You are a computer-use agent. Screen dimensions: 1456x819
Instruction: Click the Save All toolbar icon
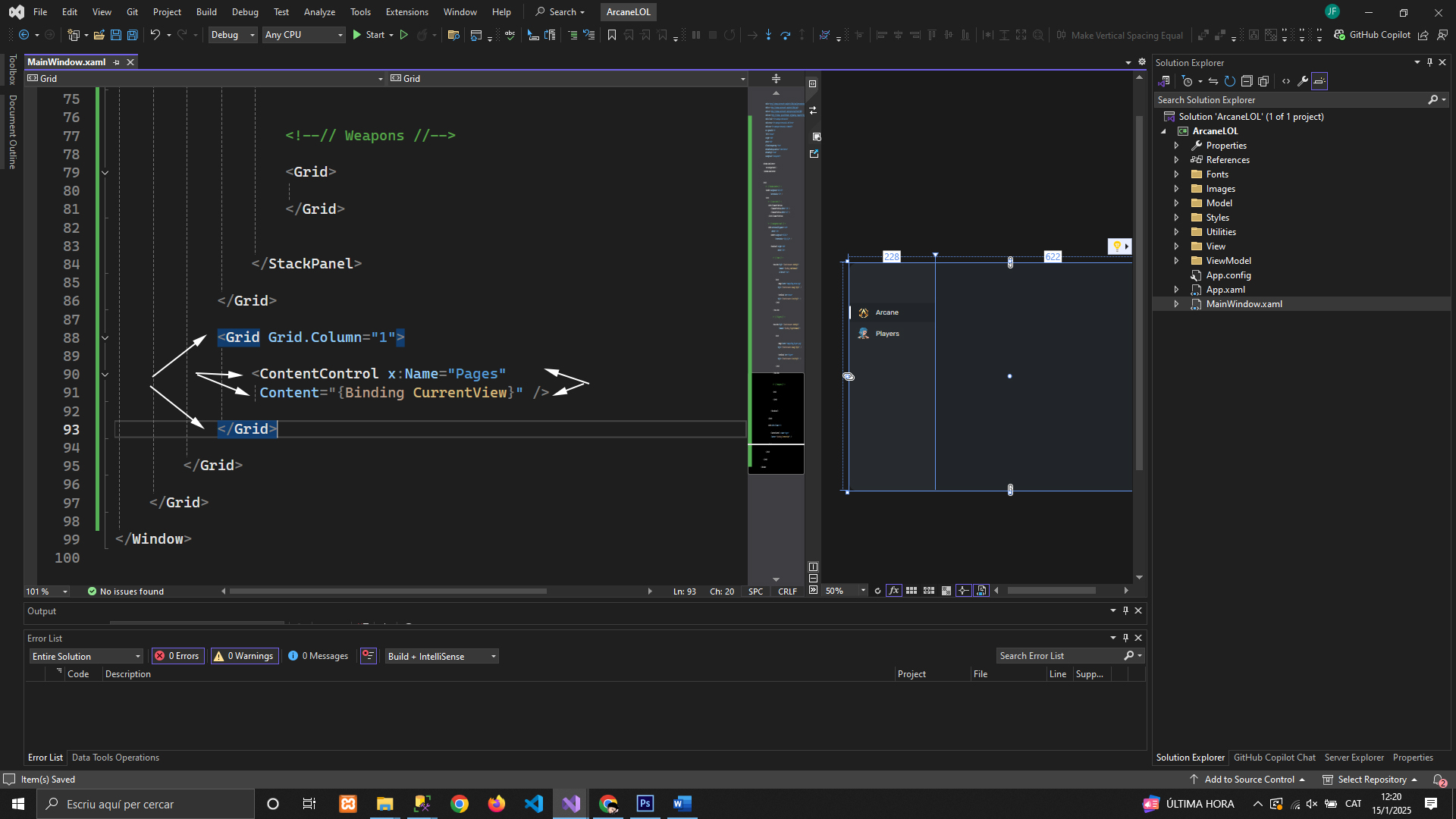pyautogui.click(x=133, y=35)
